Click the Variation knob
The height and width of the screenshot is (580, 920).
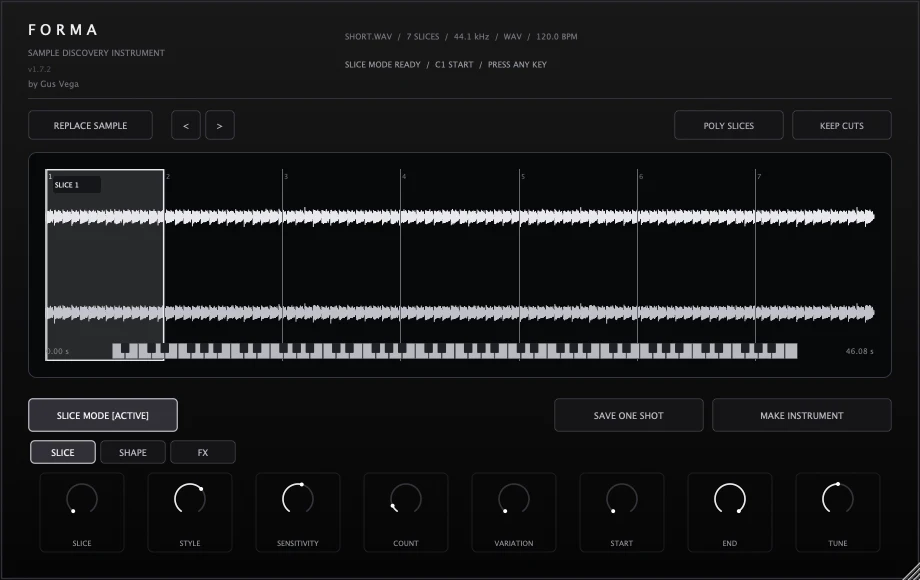(513, 499)
